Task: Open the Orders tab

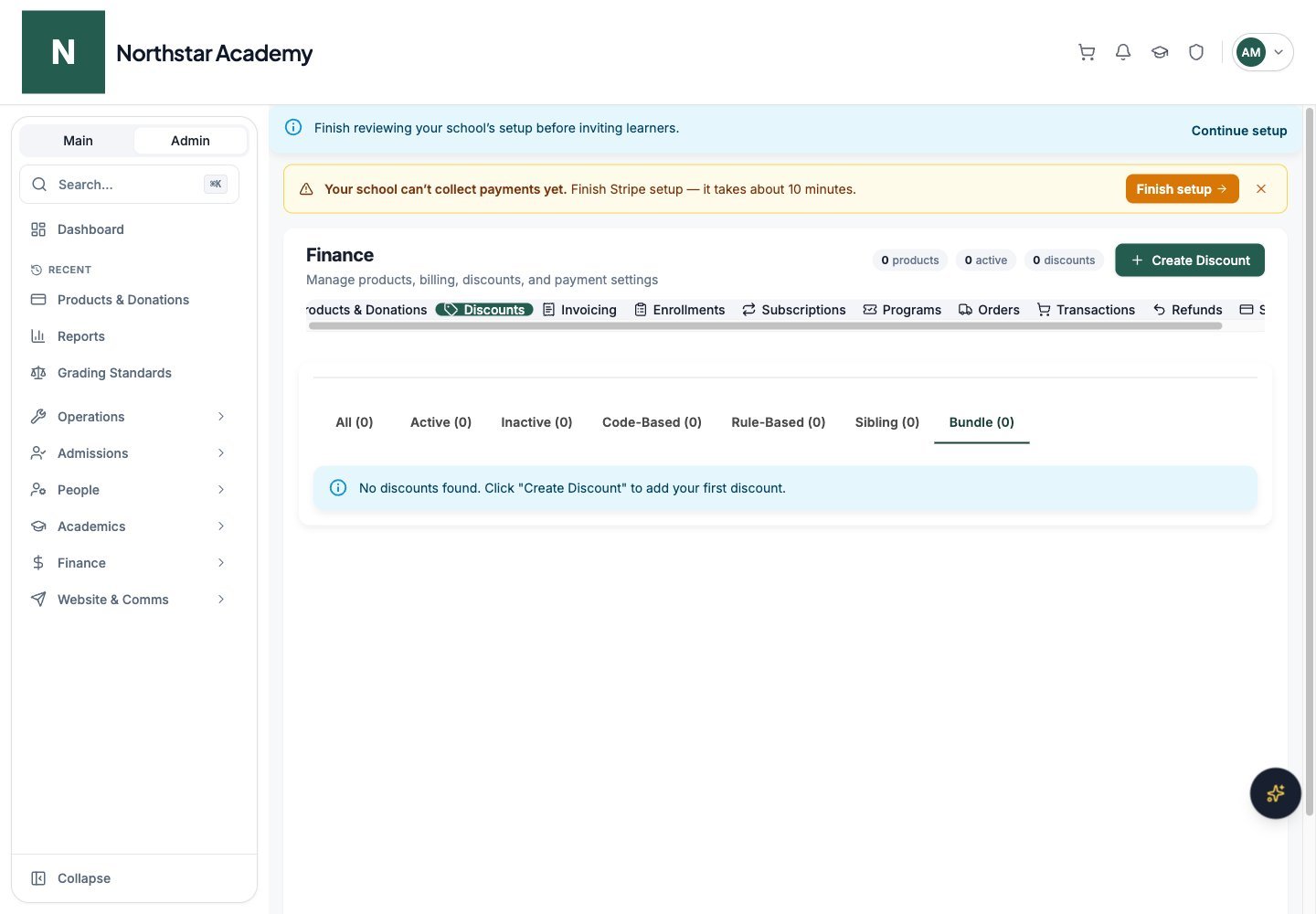Action: click(x=989, y=310)
